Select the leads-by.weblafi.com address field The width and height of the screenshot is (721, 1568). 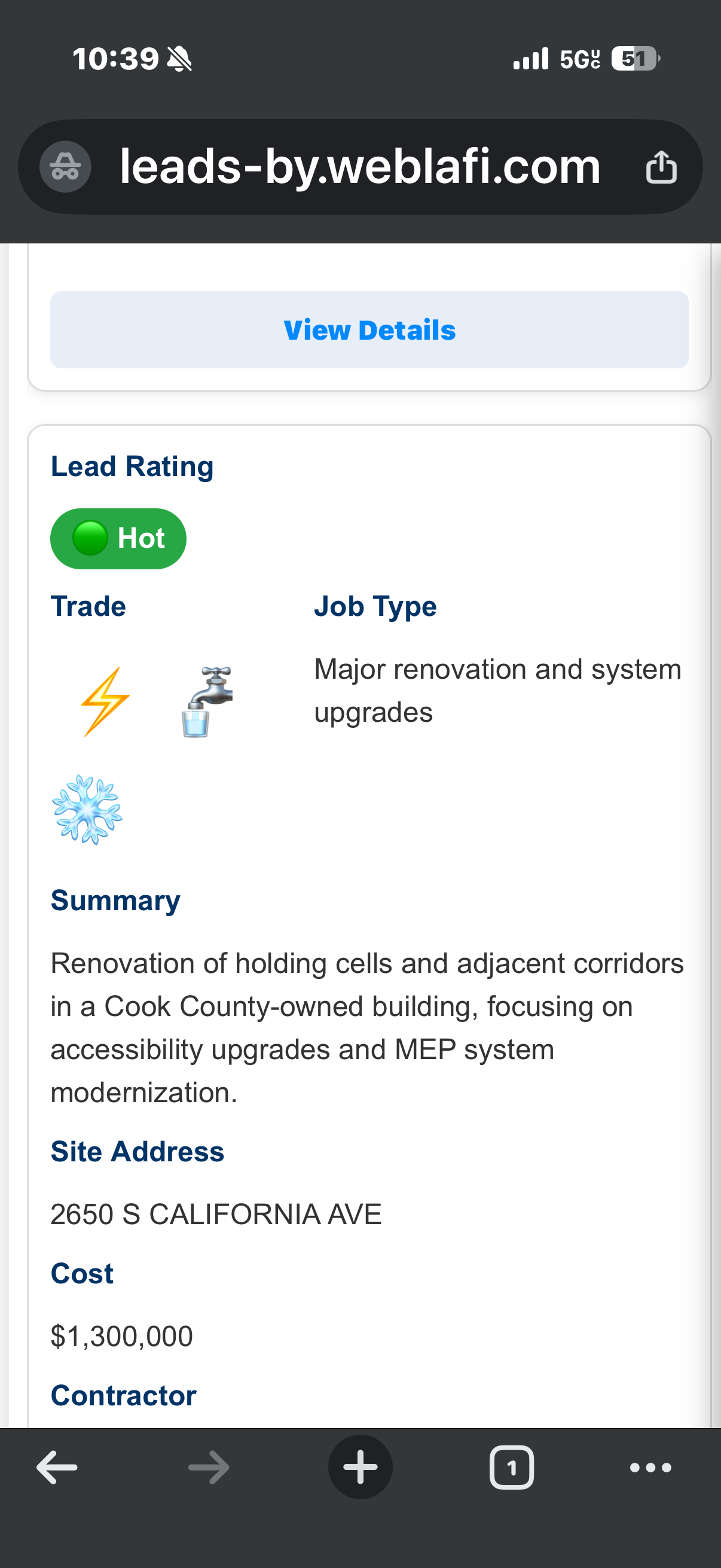[360, 167]
